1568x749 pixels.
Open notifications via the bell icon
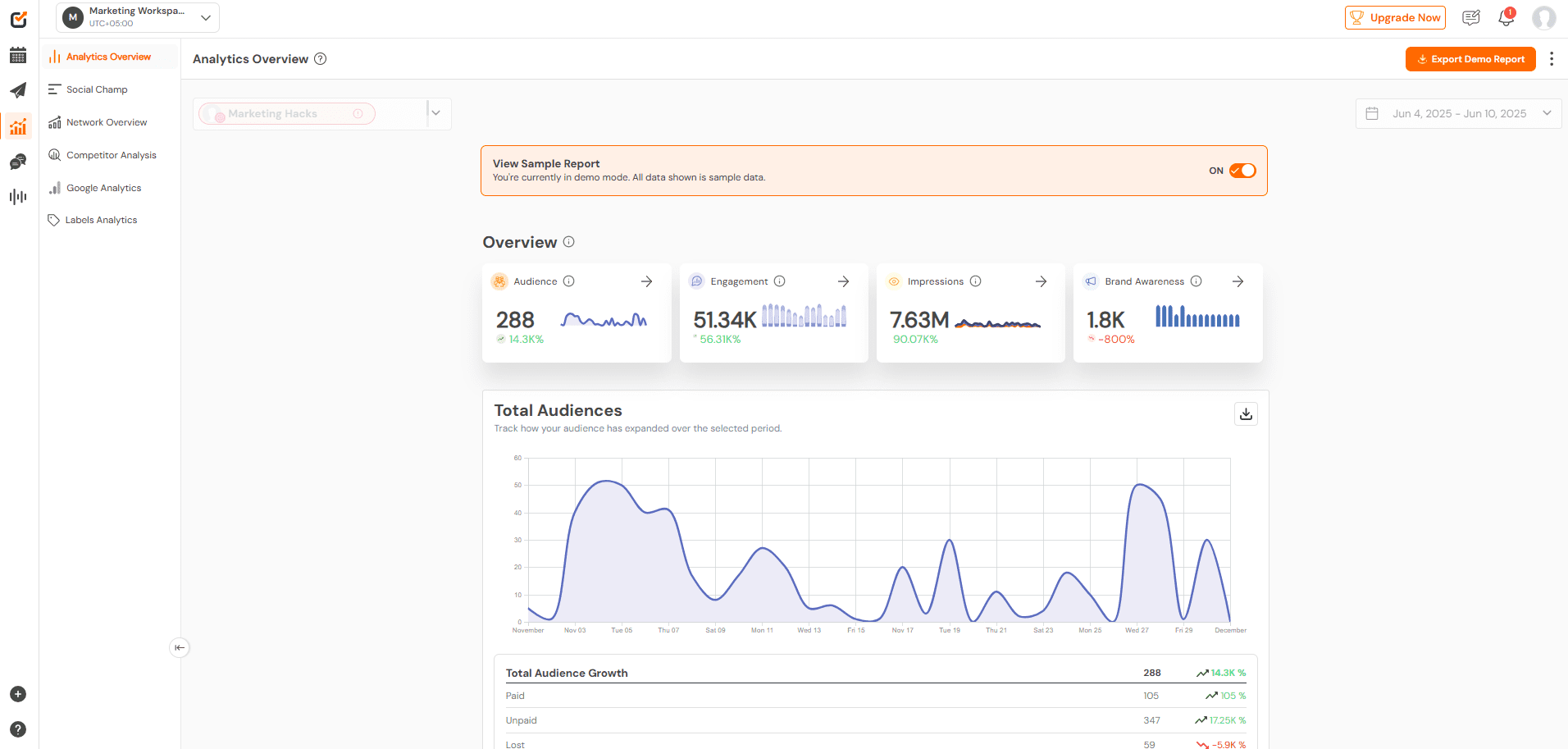(1506, 17)
